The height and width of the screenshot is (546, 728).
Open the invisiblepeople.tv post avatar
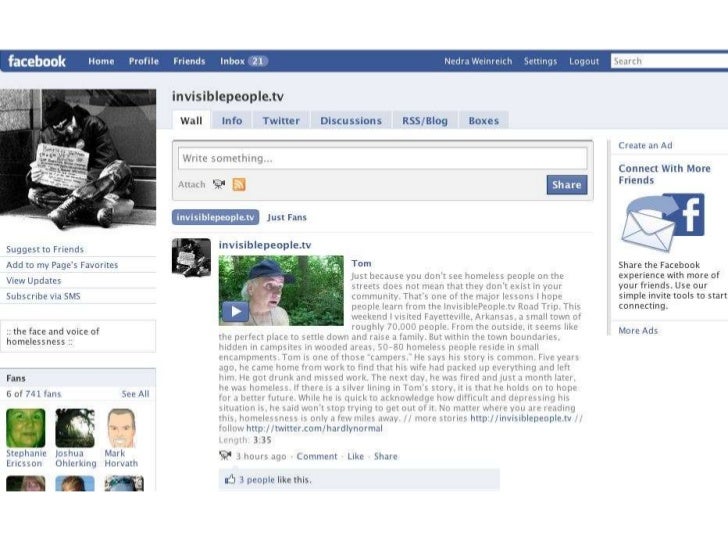coord(191,257)
